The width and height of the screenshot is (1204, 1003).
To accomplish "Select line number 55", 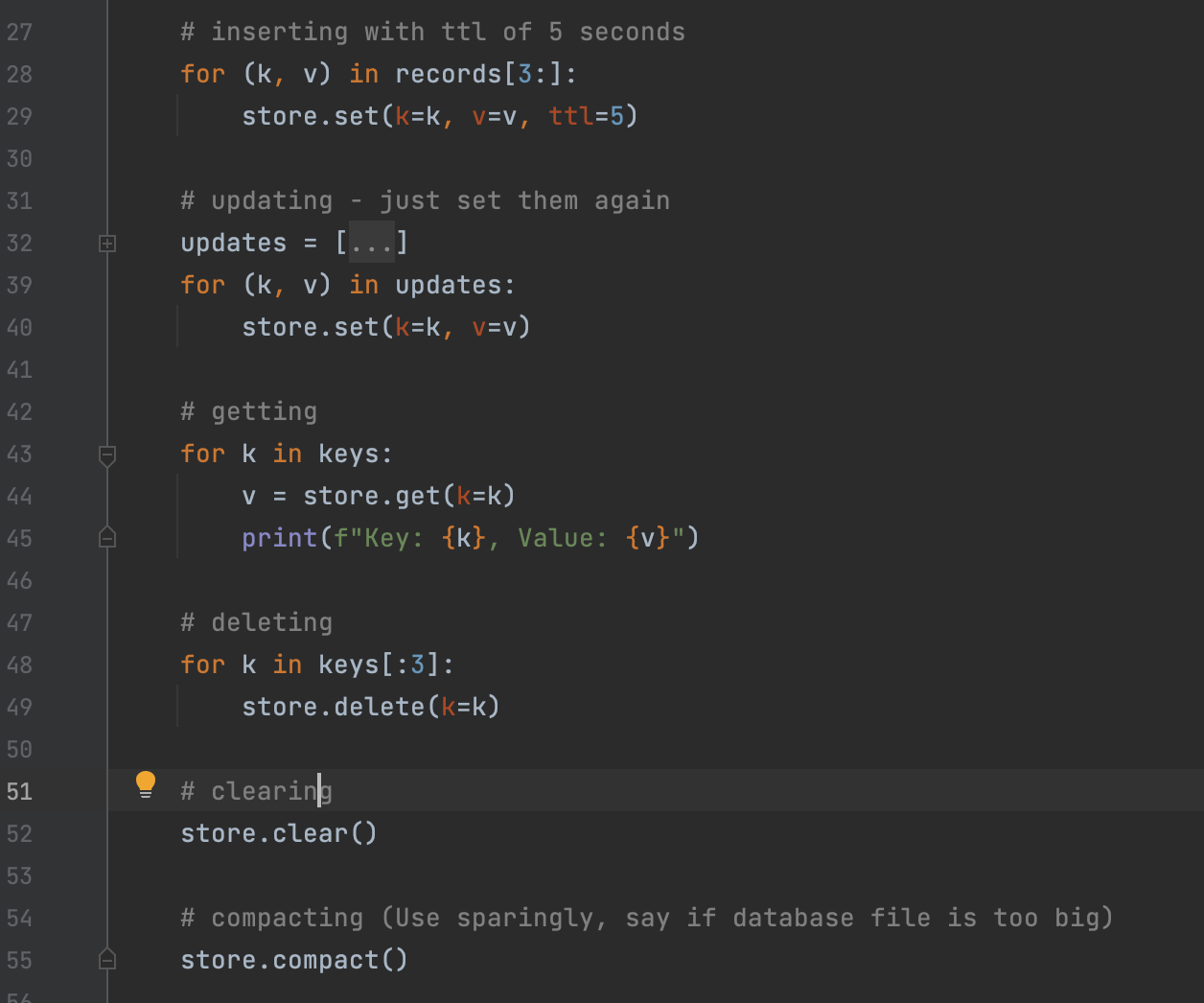I will (19, 959).
